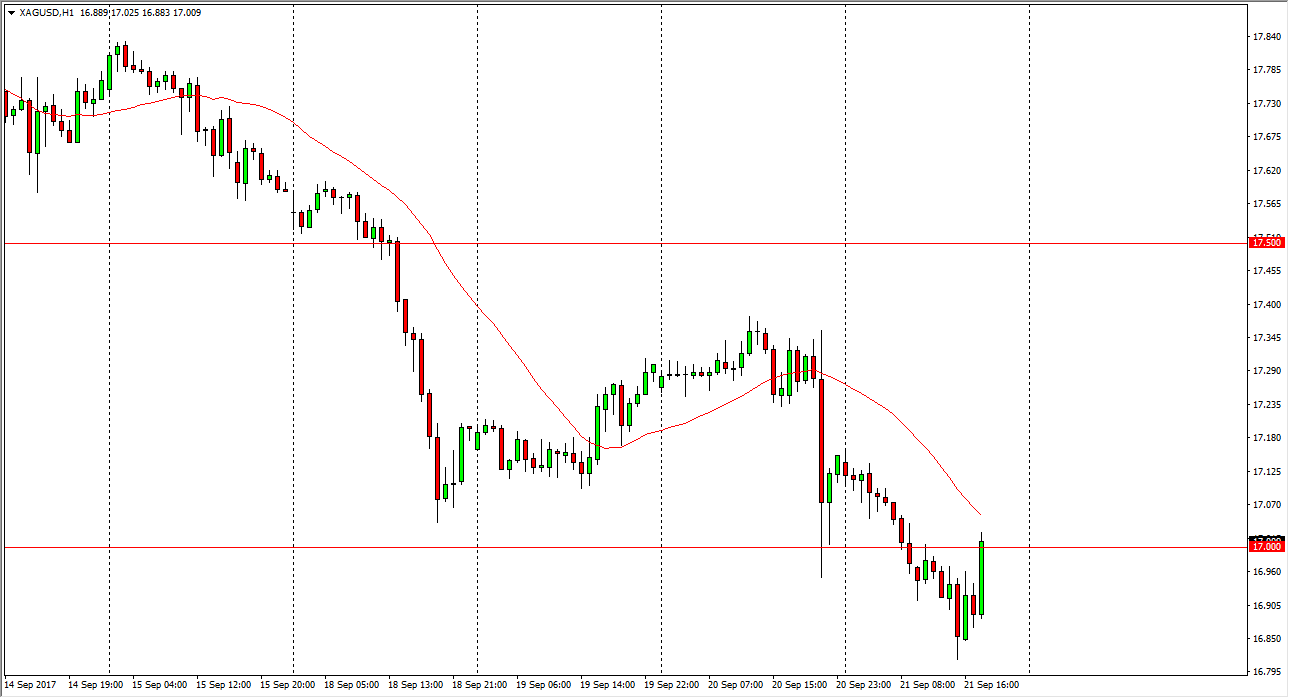Select the red 17.500 price level tag
Viewport: 1289px width, 698px height.
click(1266, 243)
